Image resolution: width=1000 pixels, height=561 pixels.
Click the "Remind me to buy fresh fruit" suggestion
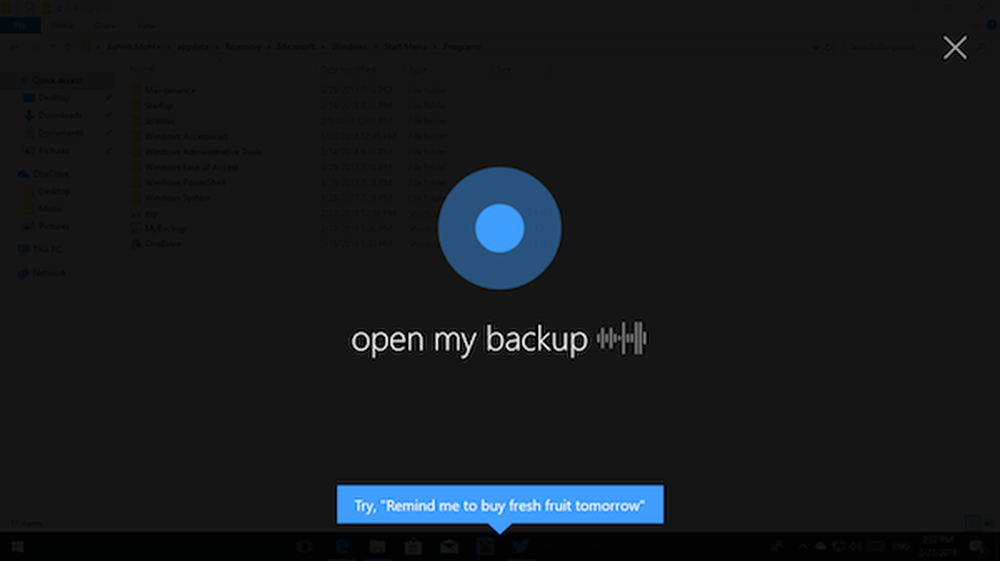point(500,505)
